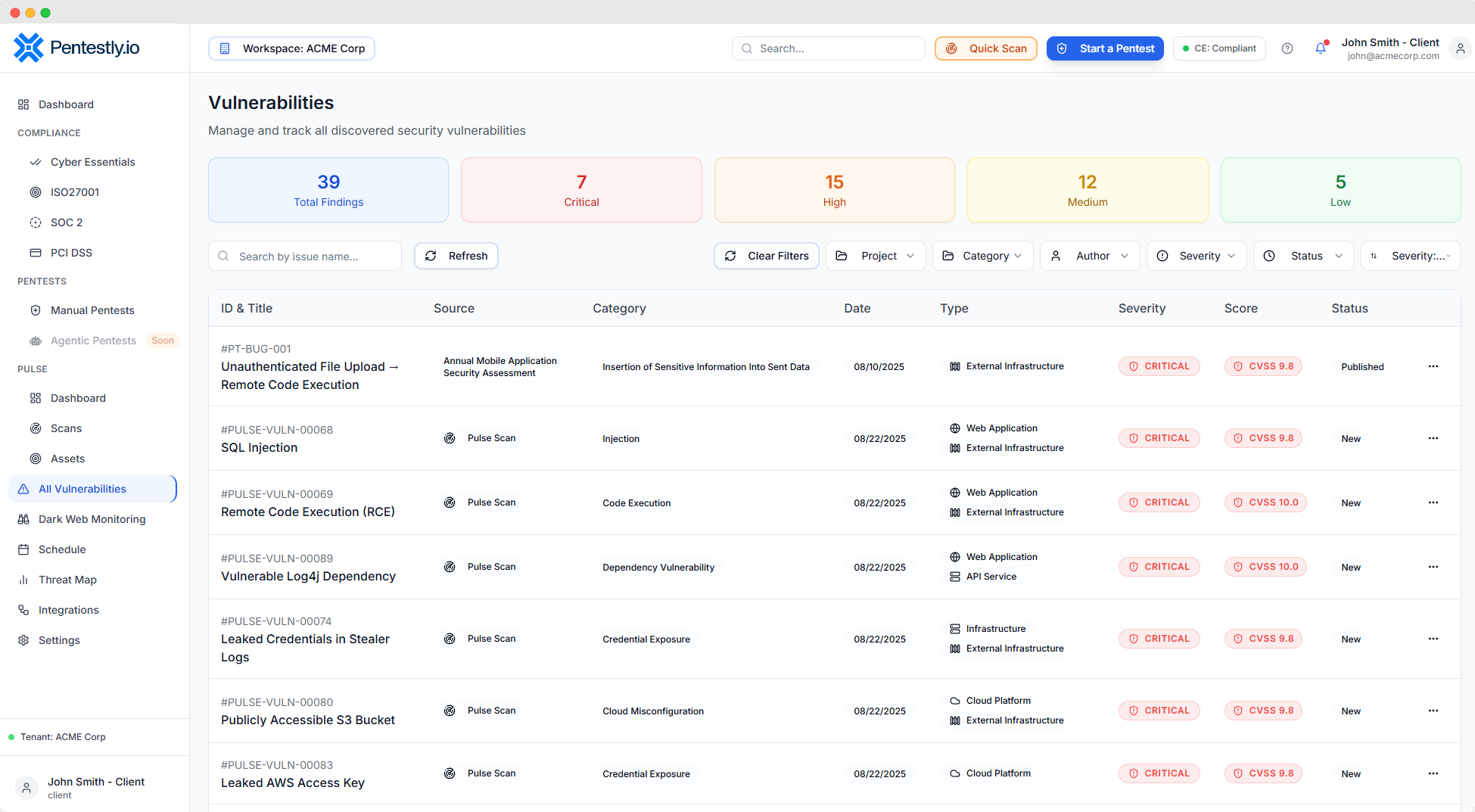Open the help question mark icon
This screenshot has width=1475, height=812.
[x=1287, y=48]
